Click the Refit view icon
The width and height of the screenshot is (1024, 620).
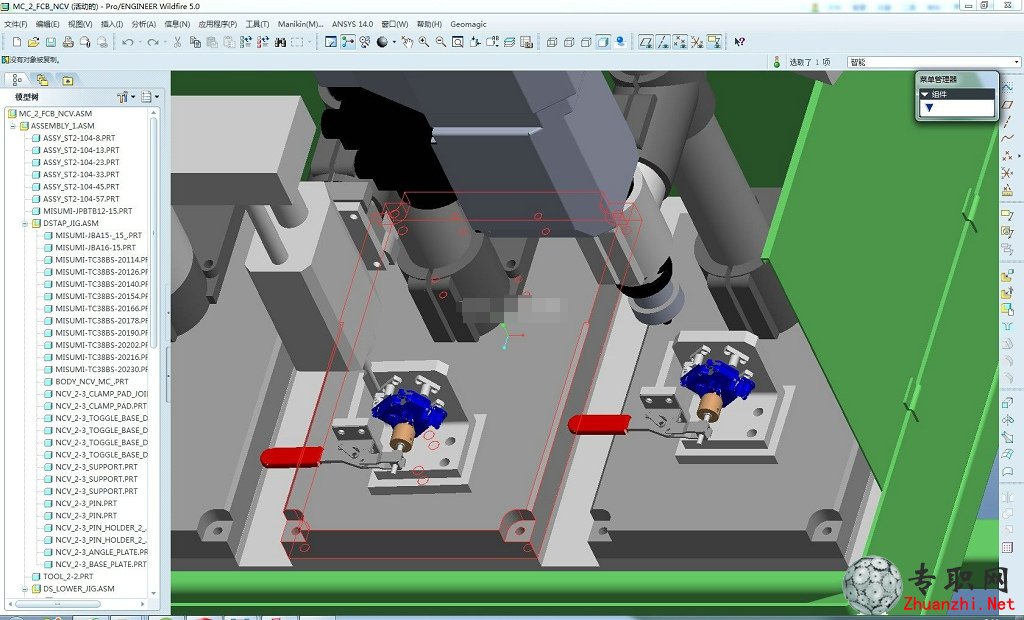[458, 42]
